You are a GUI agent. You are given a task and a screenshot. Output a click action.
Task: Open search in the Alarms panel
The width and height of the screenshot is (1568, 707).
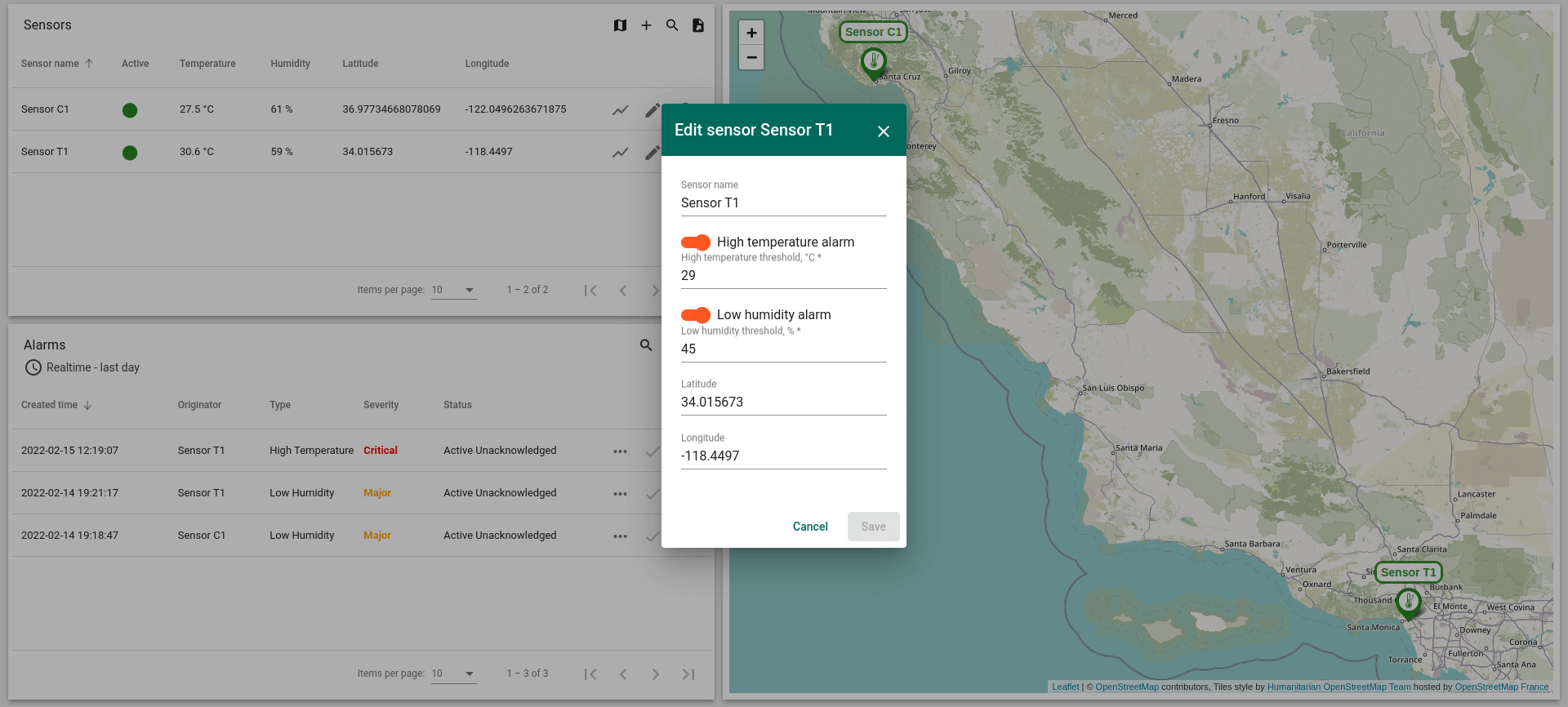(x=646, y=345)
